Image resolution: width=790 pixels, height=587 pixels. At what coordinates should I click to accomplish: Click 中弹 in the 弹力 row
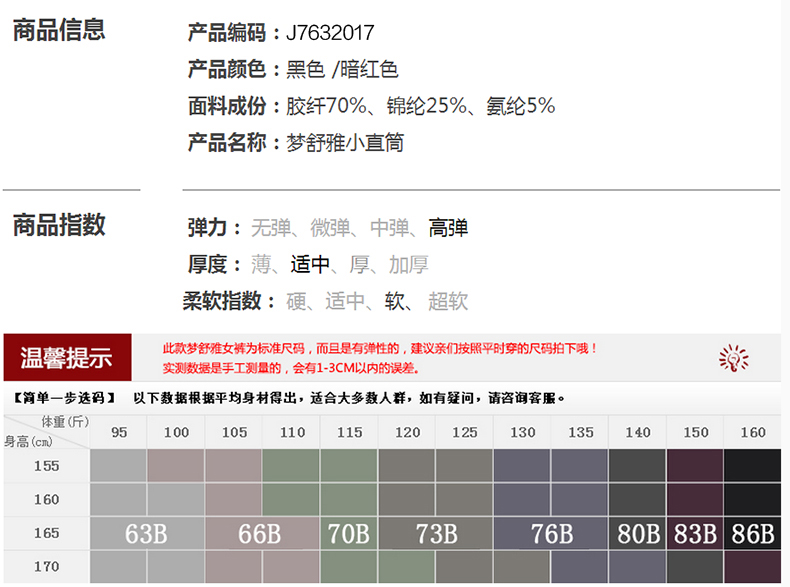pos(389,228)
